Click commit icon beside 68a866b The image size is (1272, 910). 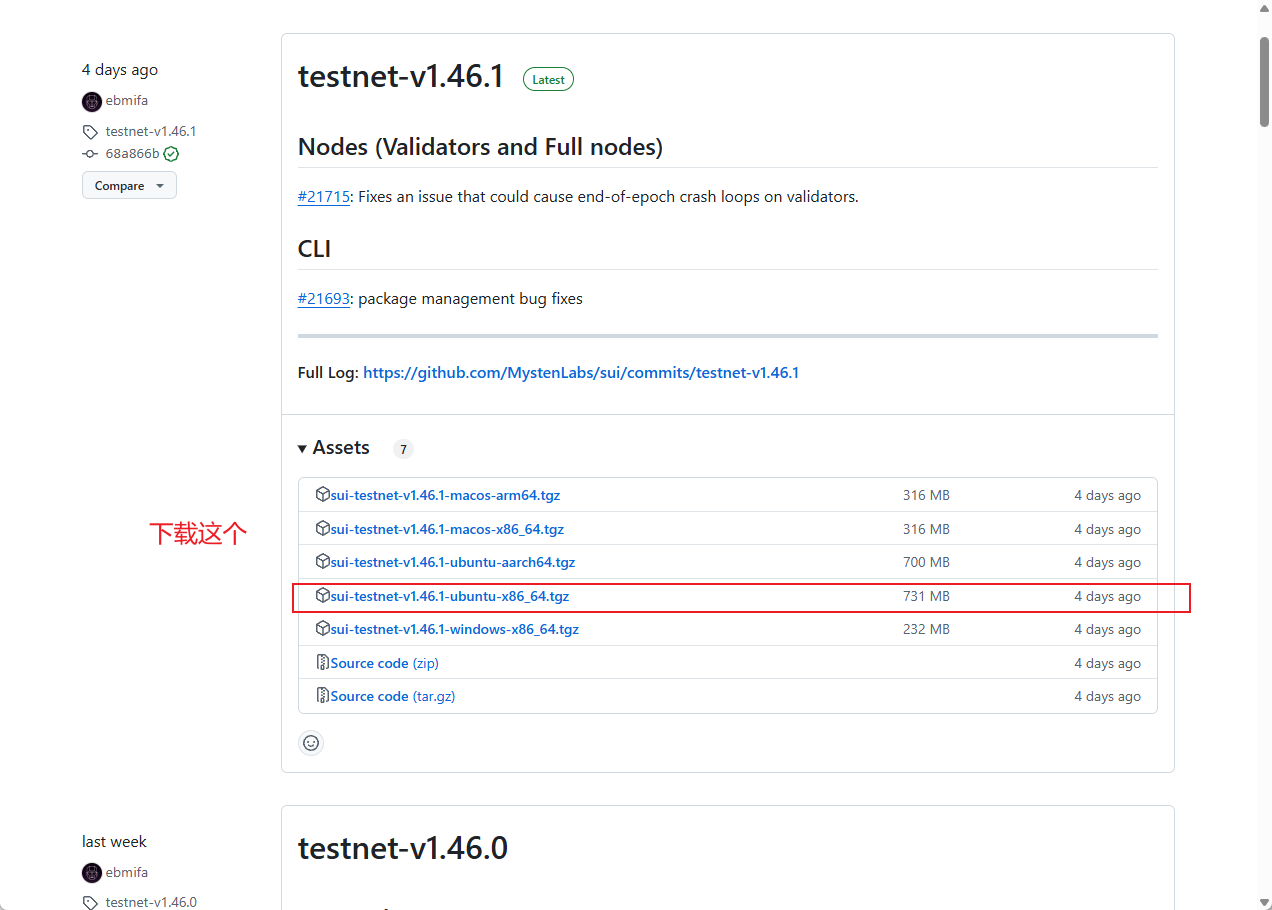click(90, 154)
